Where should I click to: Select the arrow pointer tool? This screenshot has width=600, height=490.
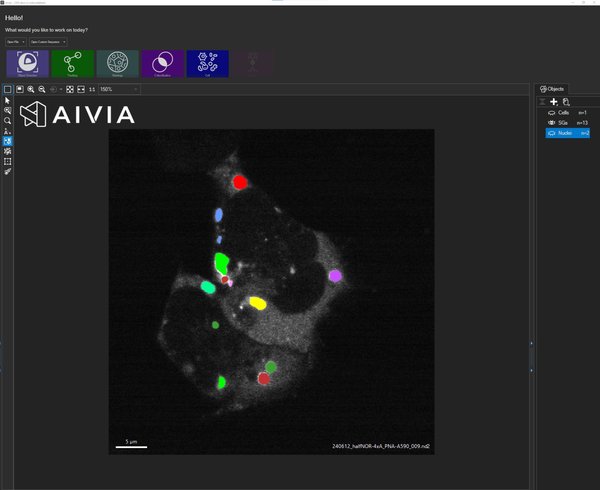tap(7, 101)
